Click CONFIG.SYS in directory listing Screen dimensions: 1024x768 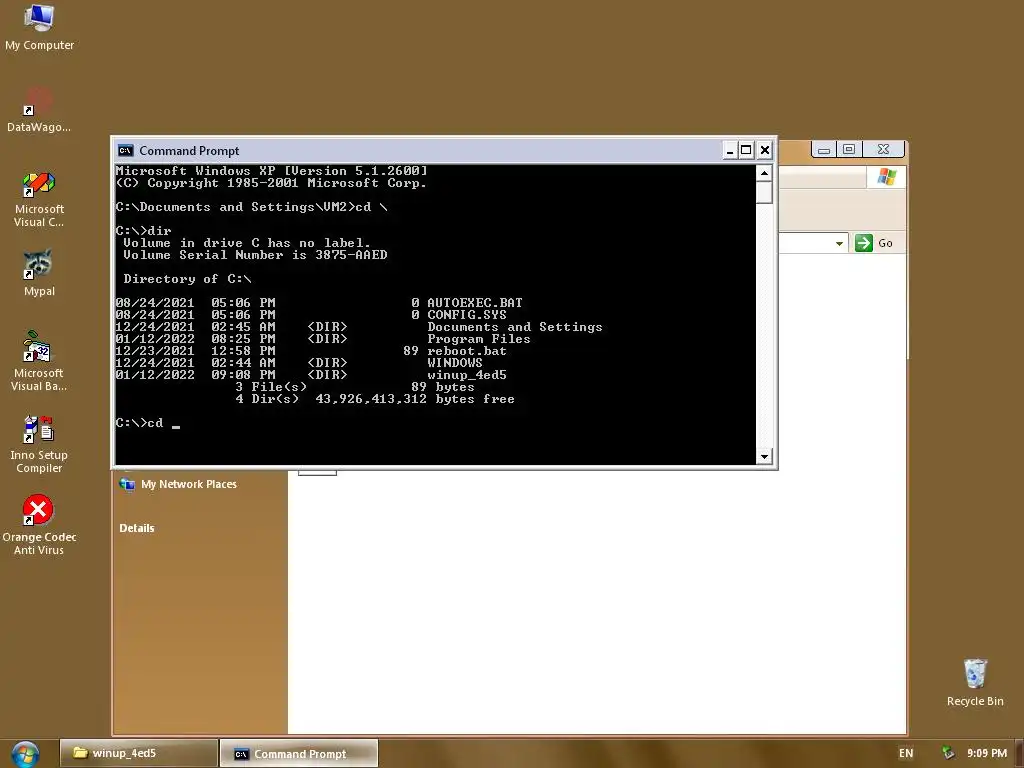466,315
